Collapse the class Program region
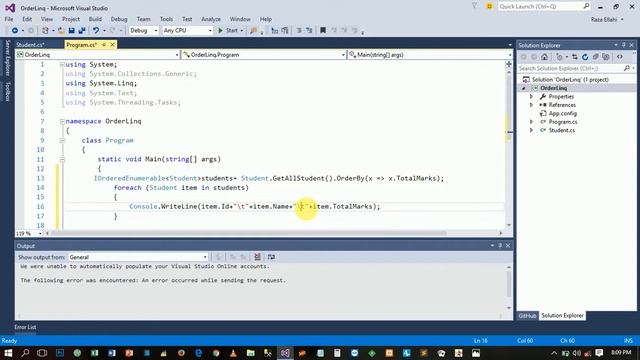 click(62, 140)
